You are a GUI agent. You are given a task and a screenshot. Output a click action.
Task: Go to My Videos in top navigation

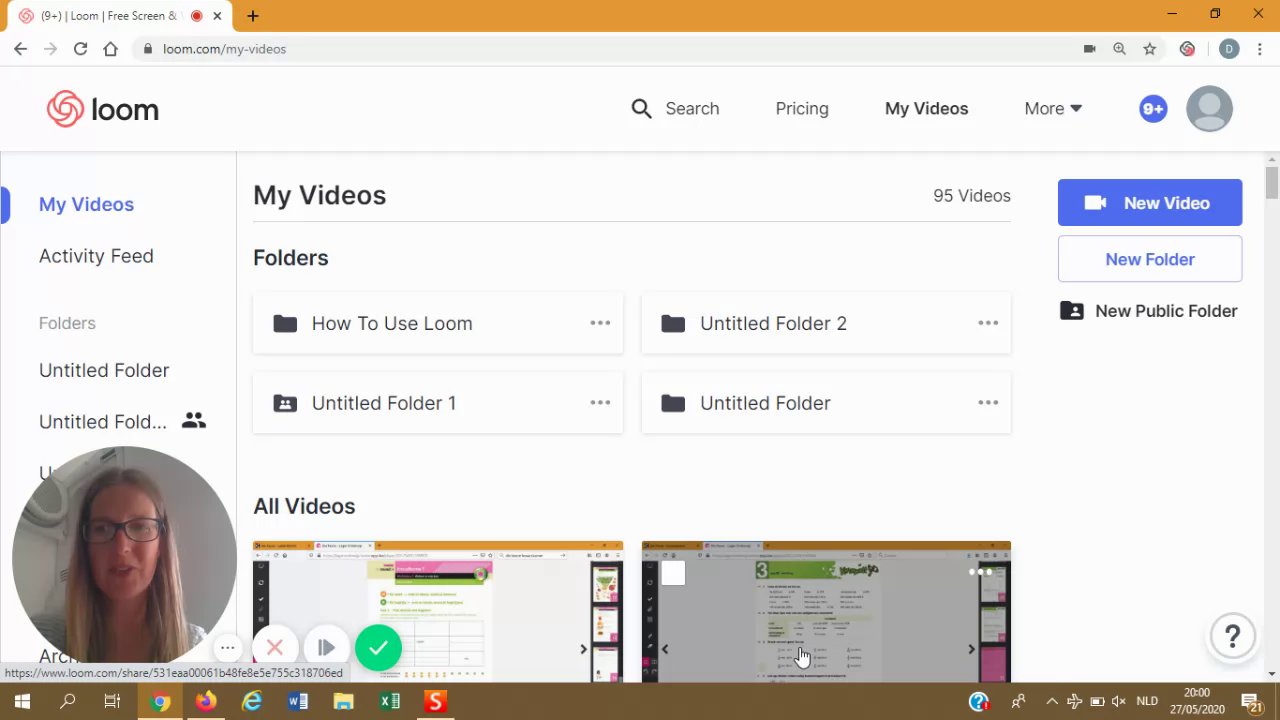(x=926, y=108)
